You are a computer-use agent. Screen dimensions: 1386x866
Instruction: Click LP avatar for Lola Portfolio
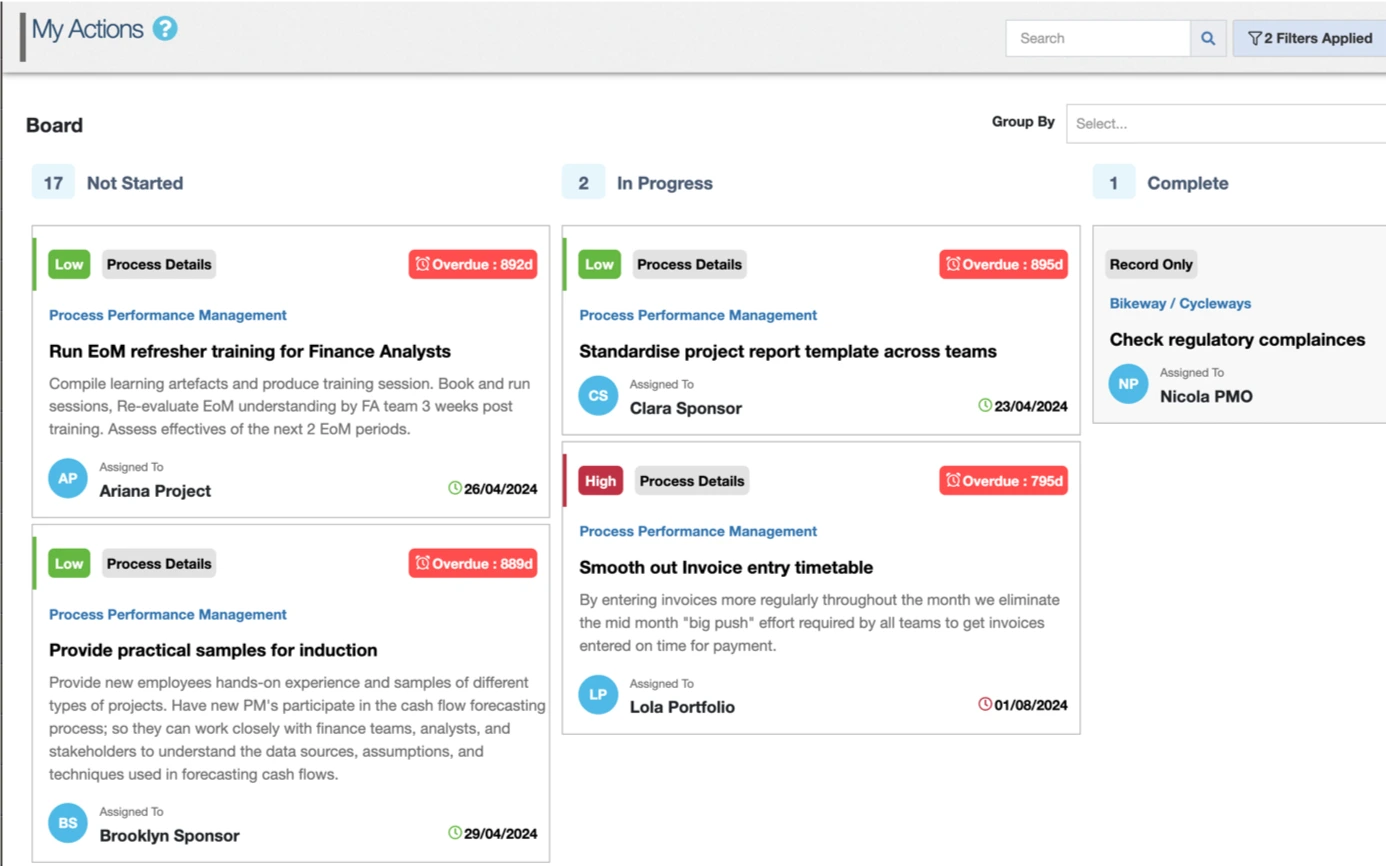pyautogui.click(x=598, y=694)
